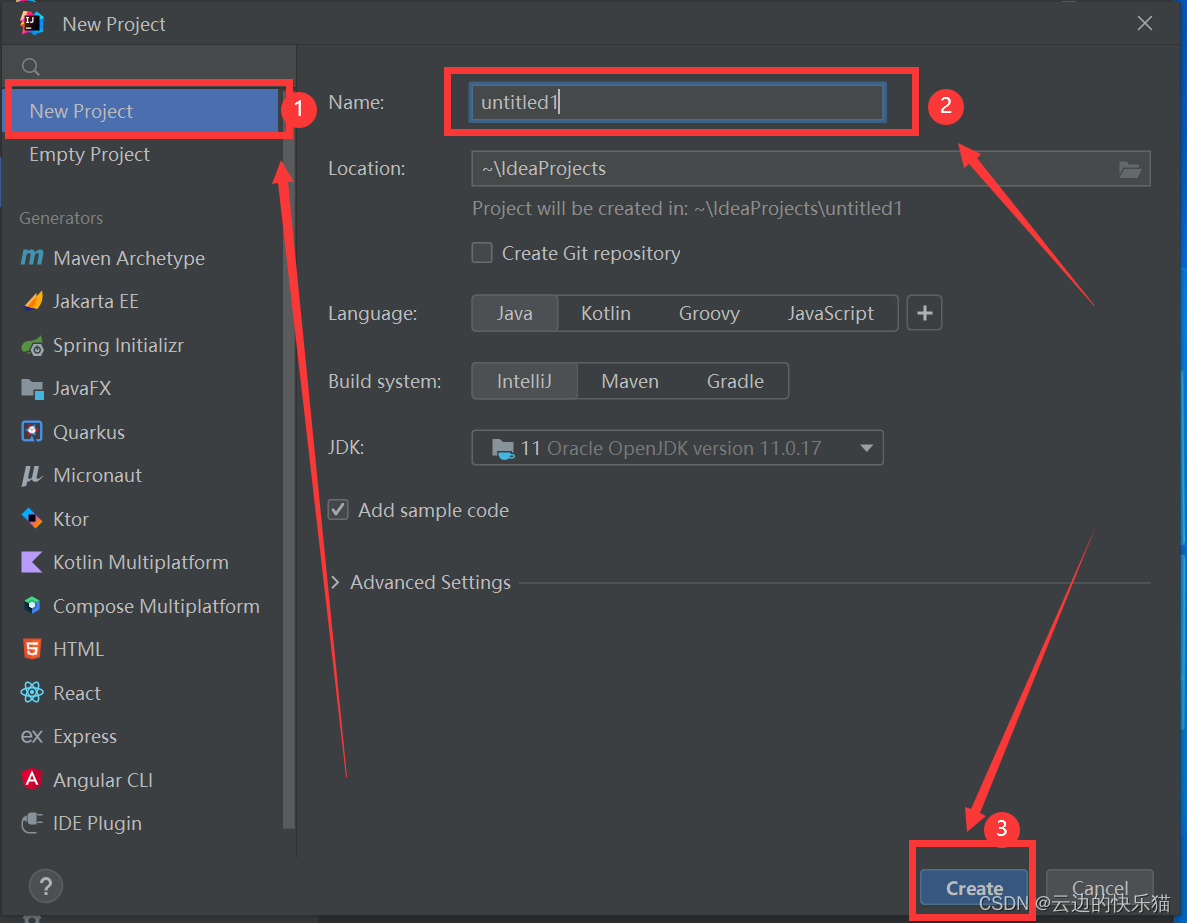Click the search magnifier icon
This screenshot has width=1187, height=923.
pyautogui.click(x=31, y=67)
